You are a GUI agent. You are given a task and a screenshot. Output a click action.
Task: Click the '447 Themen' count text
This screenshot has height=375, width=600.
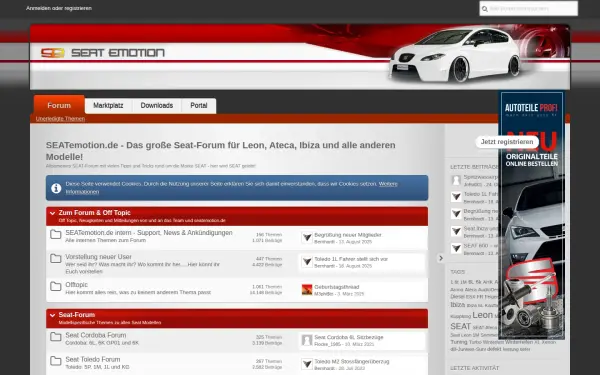click(x=269, y=259)
